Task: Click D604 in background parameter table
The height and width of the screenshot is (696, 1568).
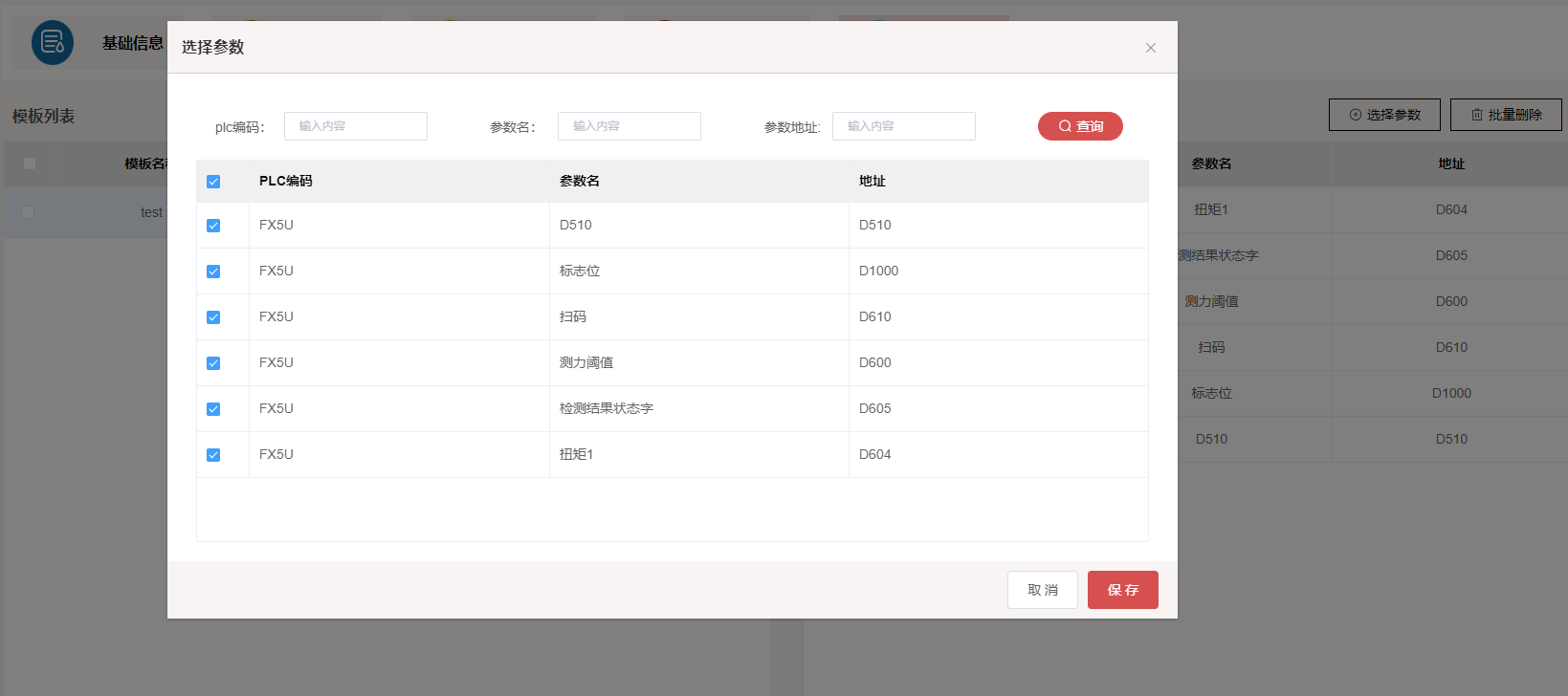Action: coord(1451,209)
